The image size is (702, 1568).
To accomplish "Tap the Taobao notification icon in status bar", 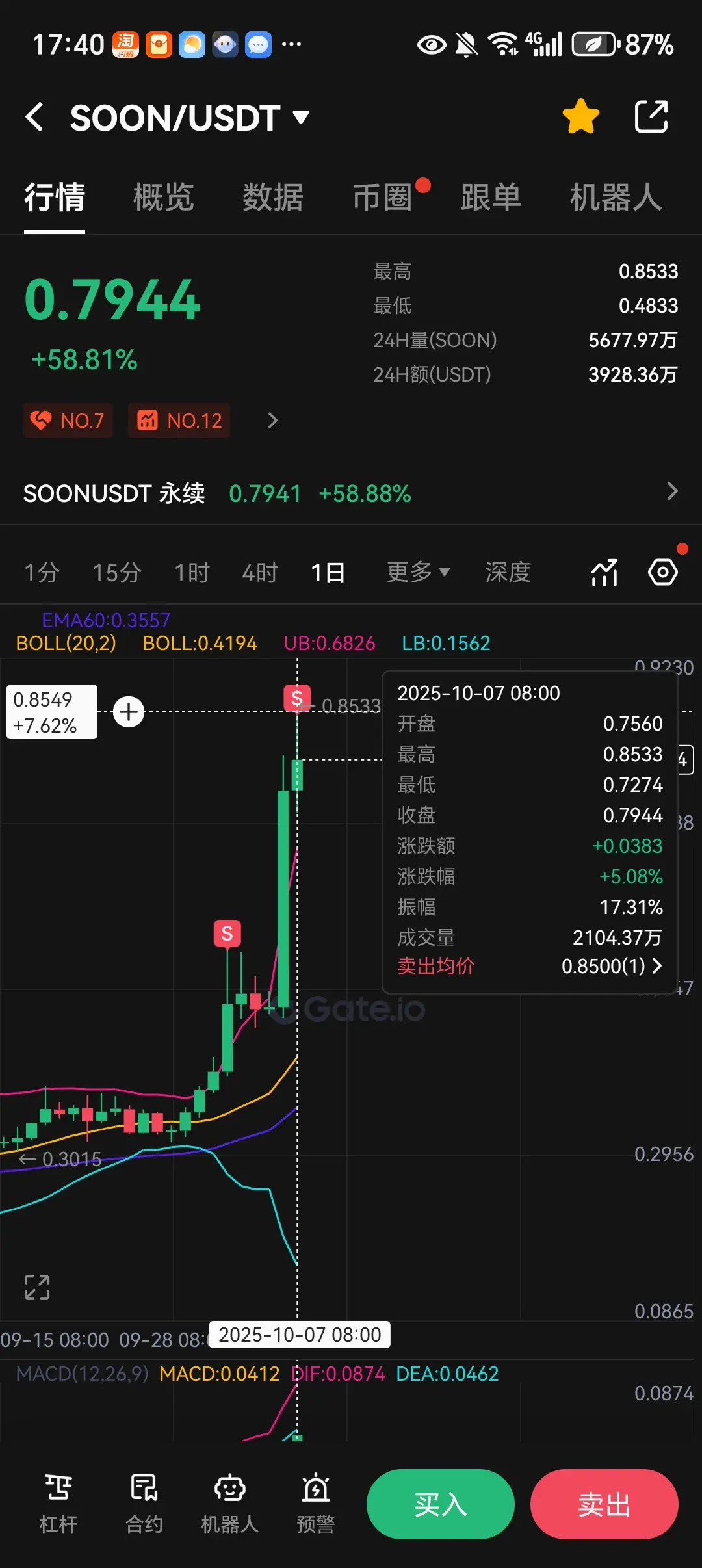I will [x=125, y=45].
